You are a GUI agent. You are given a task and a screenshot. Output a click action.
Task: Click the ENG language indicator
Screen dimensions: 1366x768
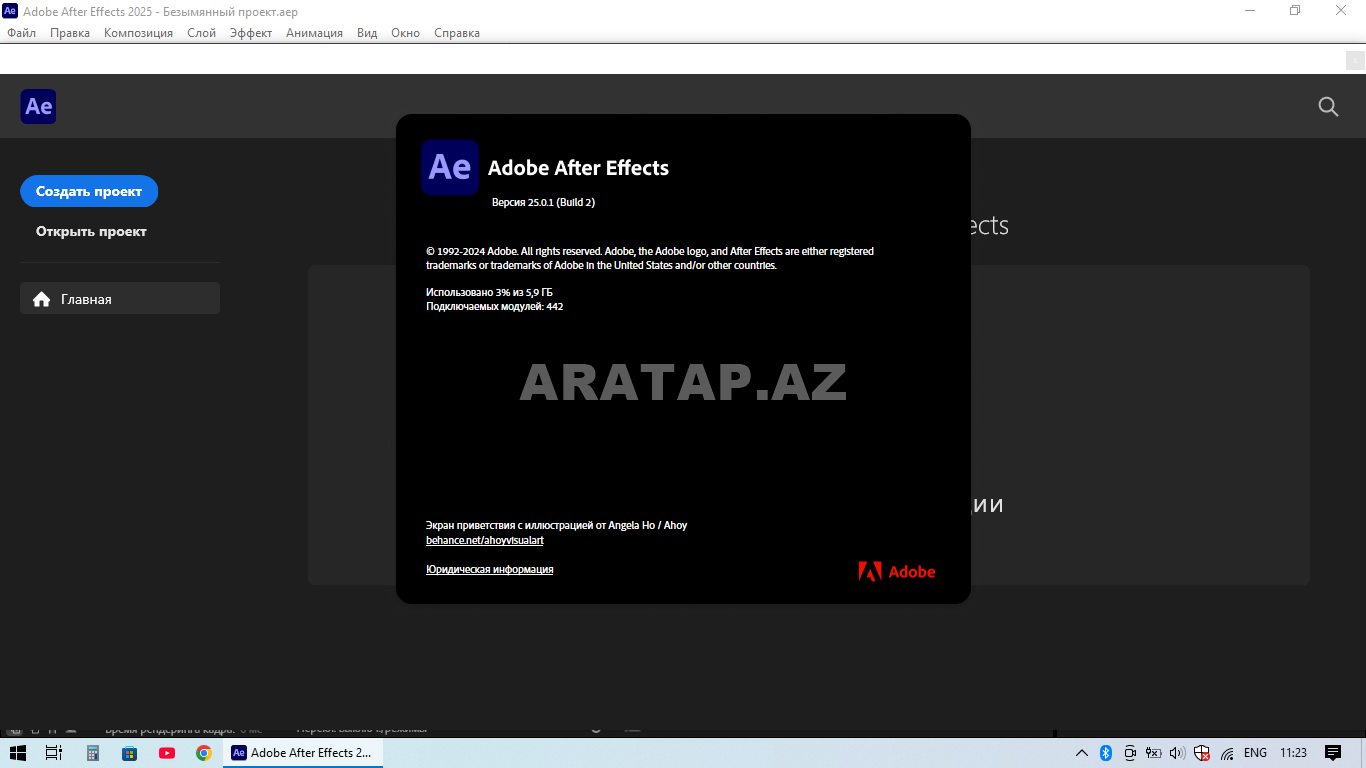point(1255,753)
